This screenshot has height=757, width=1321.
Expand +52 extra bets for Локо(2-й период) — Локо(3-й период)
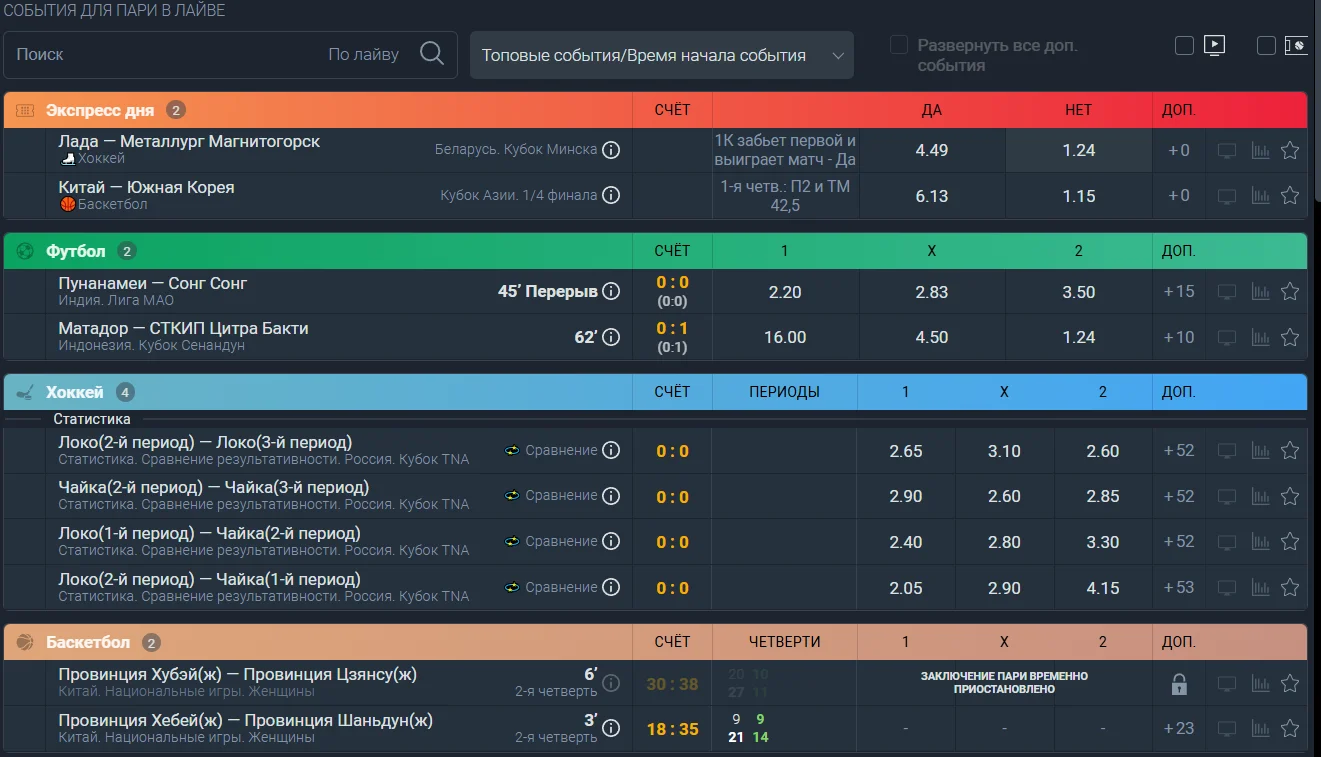coord(1179,450)
